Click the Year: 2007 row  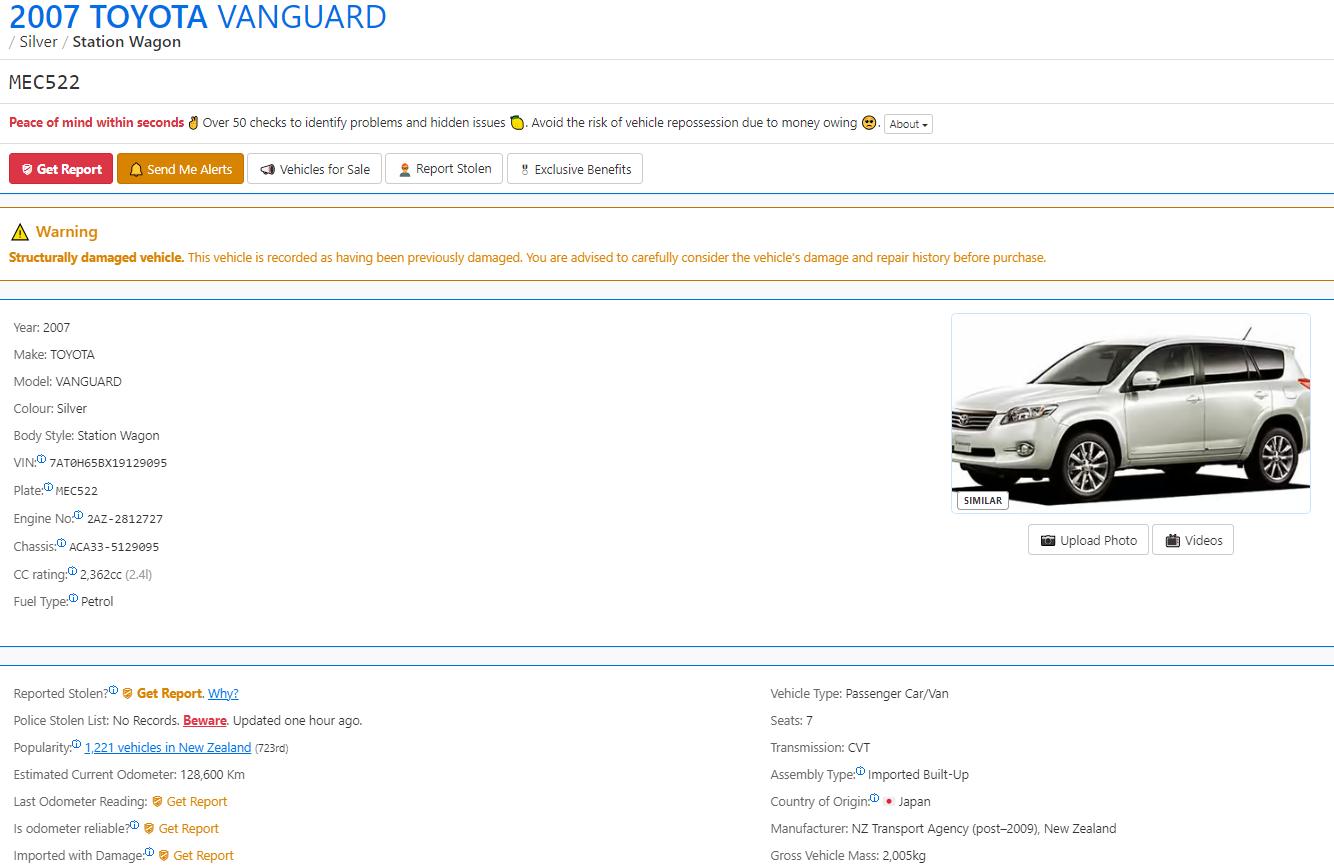click(42, 328)
